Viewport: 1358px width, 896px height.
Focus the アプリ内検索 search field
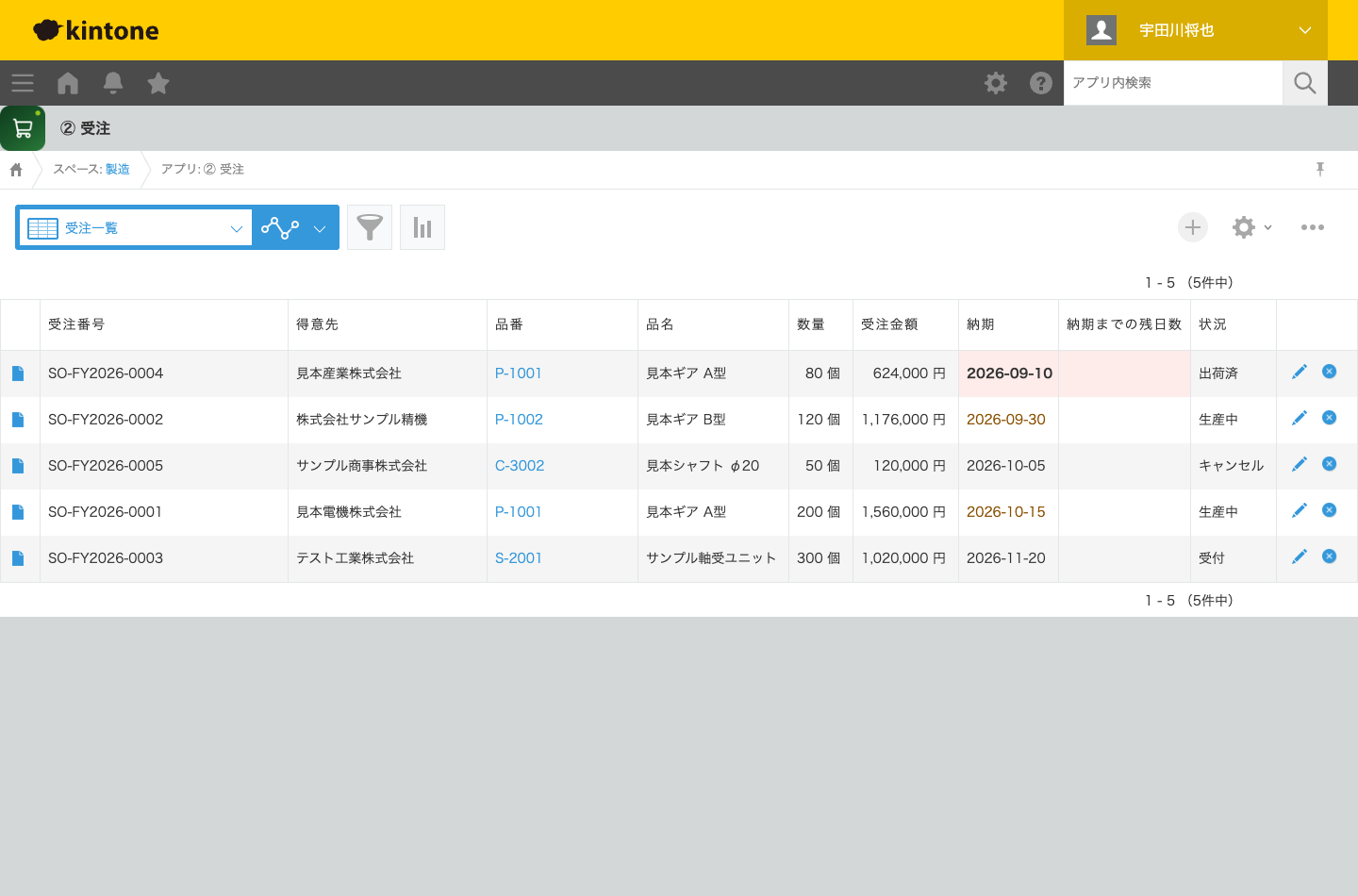(1173, 83)
